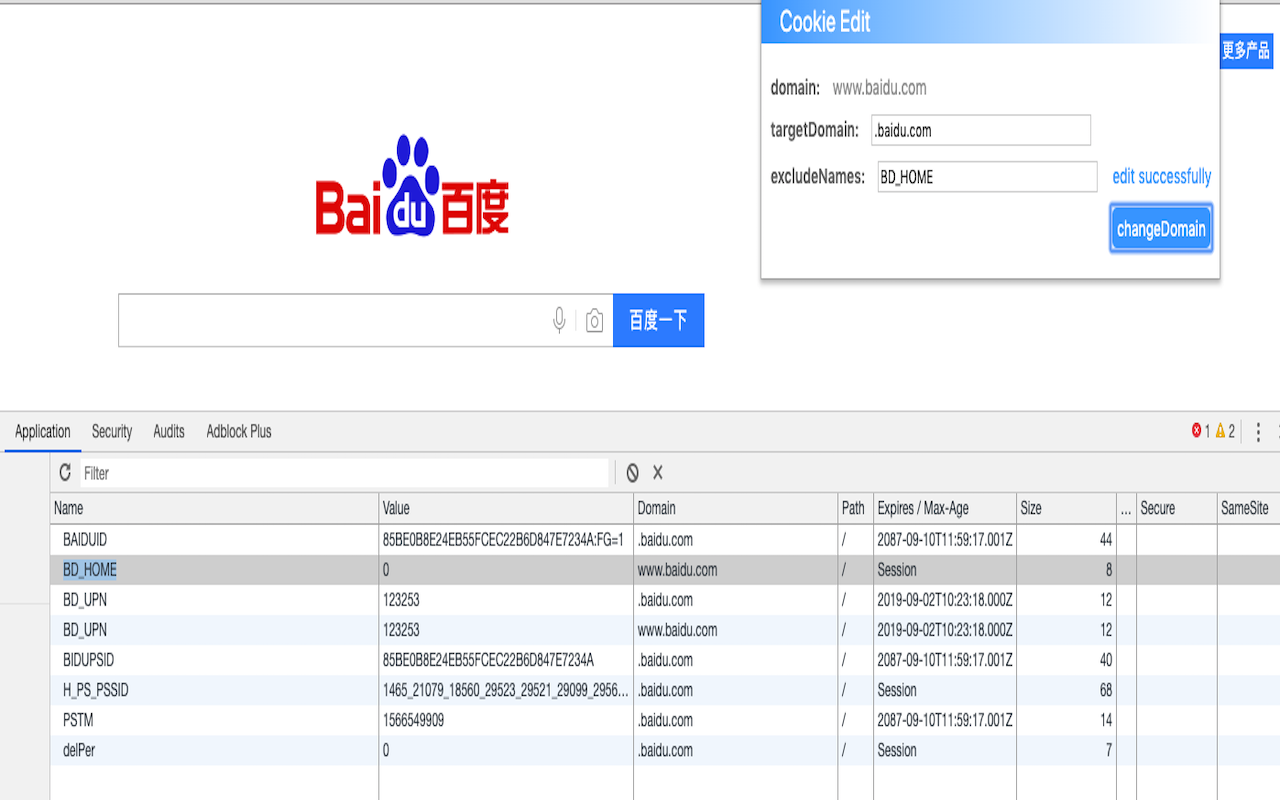Open the Audits tab

169,431
